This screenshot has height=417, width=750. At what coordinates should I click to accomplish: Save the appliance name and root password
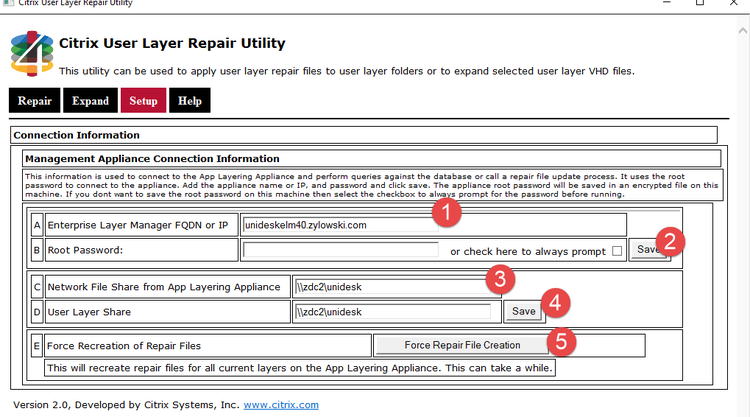click(x=649, y=249)
